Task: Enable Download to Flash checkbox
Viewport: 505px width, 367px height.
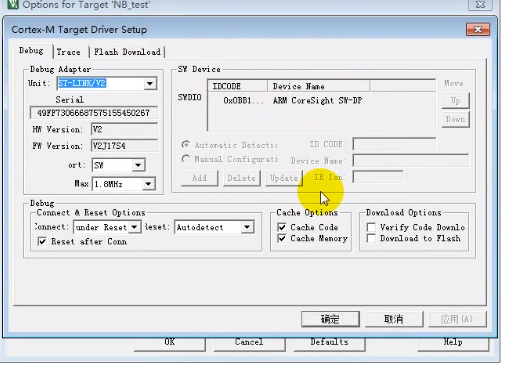Action: pyautogui.click(x=371, y=238)
